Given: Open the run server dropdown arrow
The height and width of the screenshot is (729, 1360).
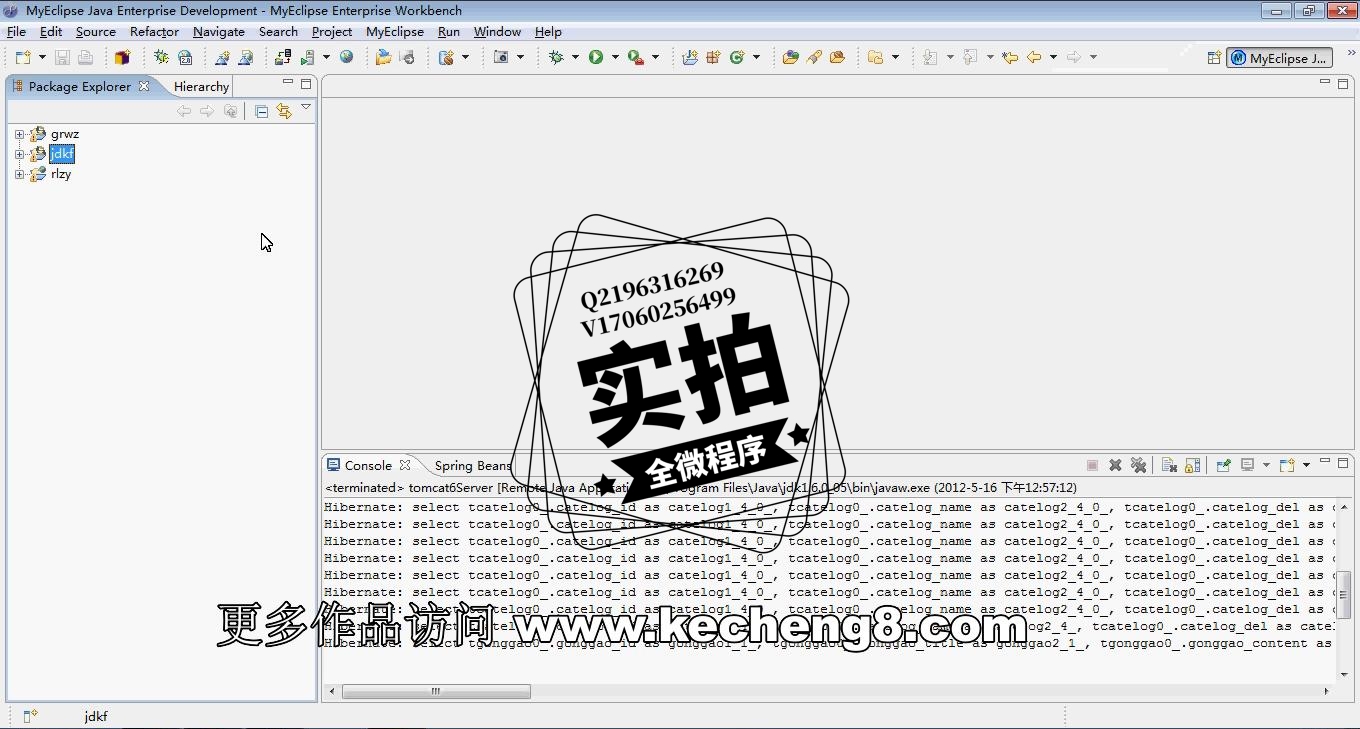Looking at the screenshot, I should (x=326, y=58).
